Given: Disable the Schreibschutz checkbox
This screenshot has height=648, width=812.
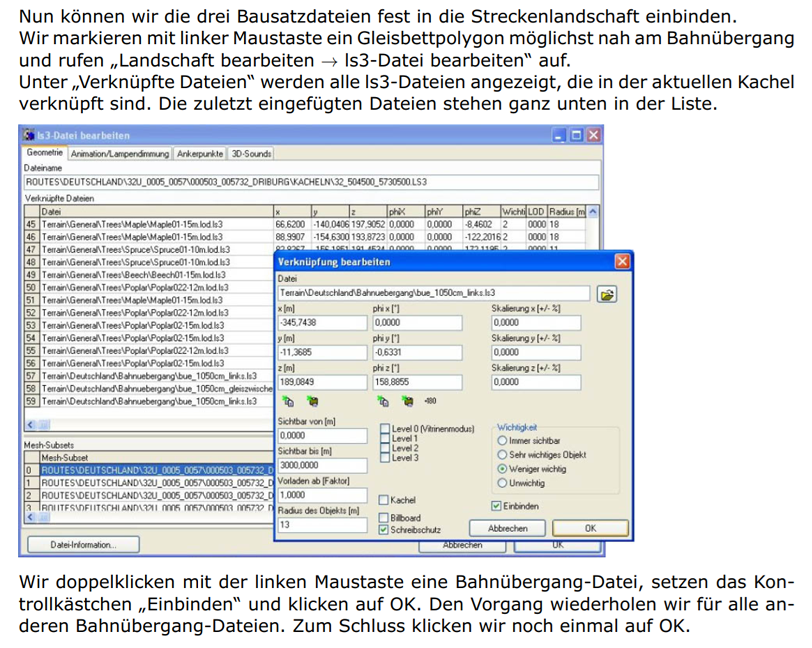Looking at the screenshot, I should (x=385, y=529).
